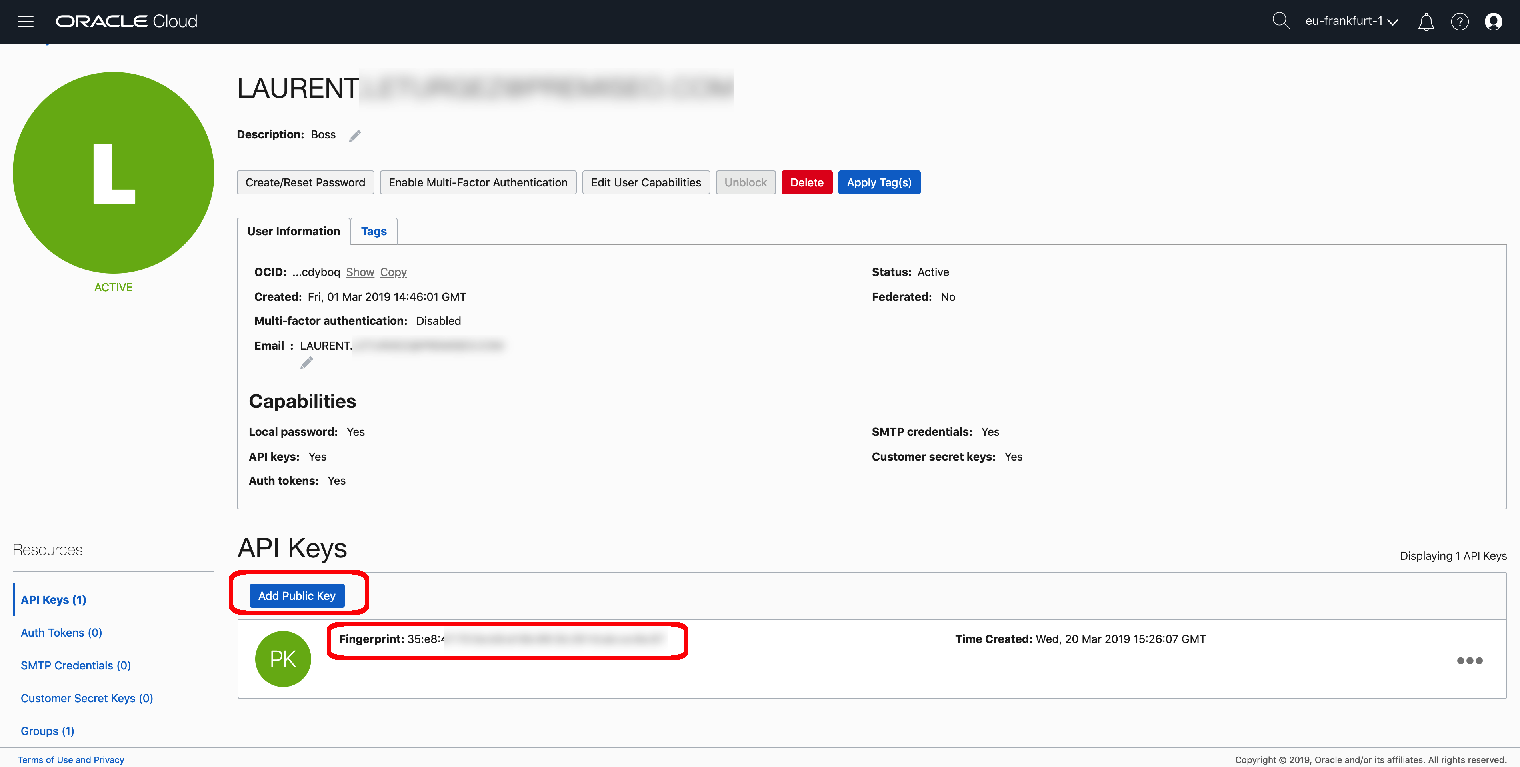
Task: Click the search magnifier icon
Action: (x=1280, y=21)
